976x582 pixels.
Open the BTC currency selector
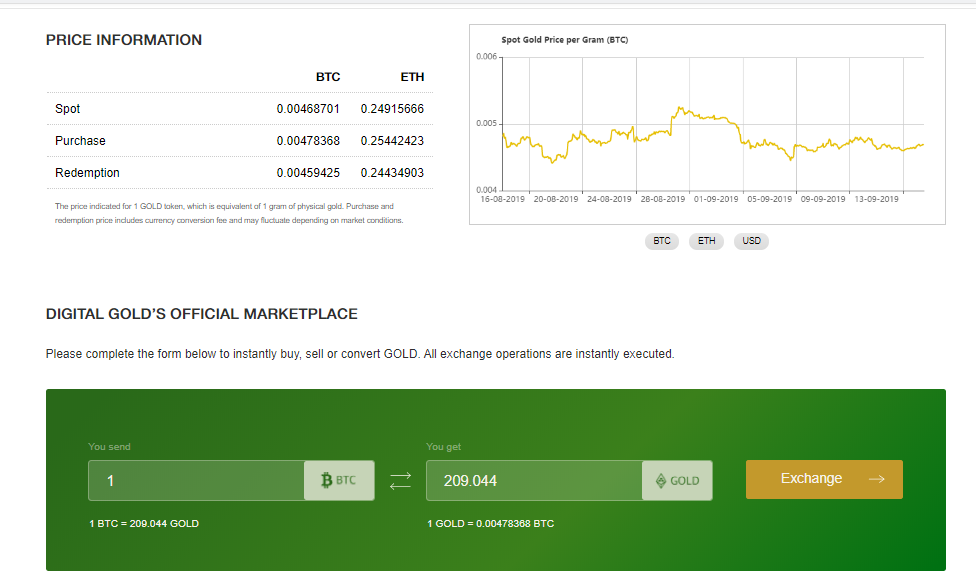[339, 480]
